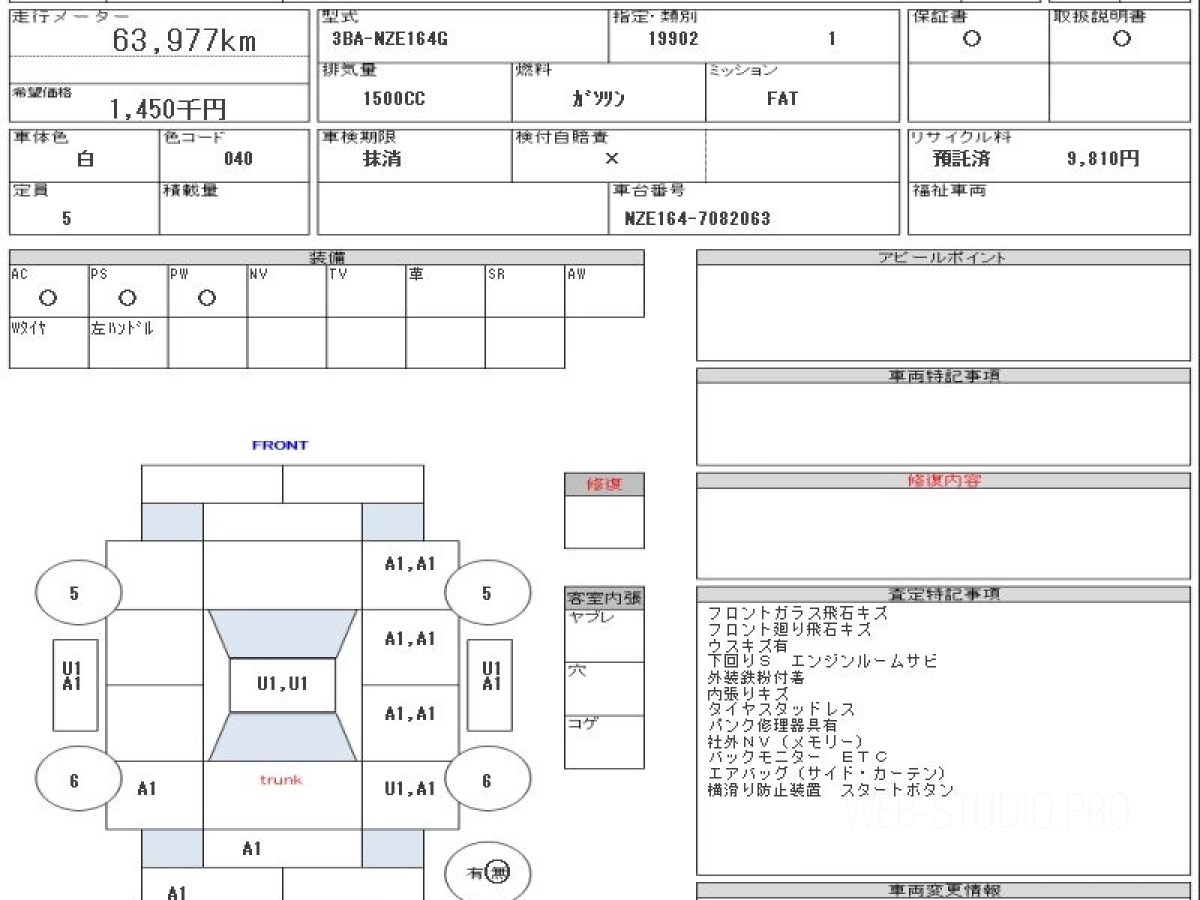Click the Wタイヤ equipment cell
This screenshot has height=900, width=1200.
coord(49,343)
